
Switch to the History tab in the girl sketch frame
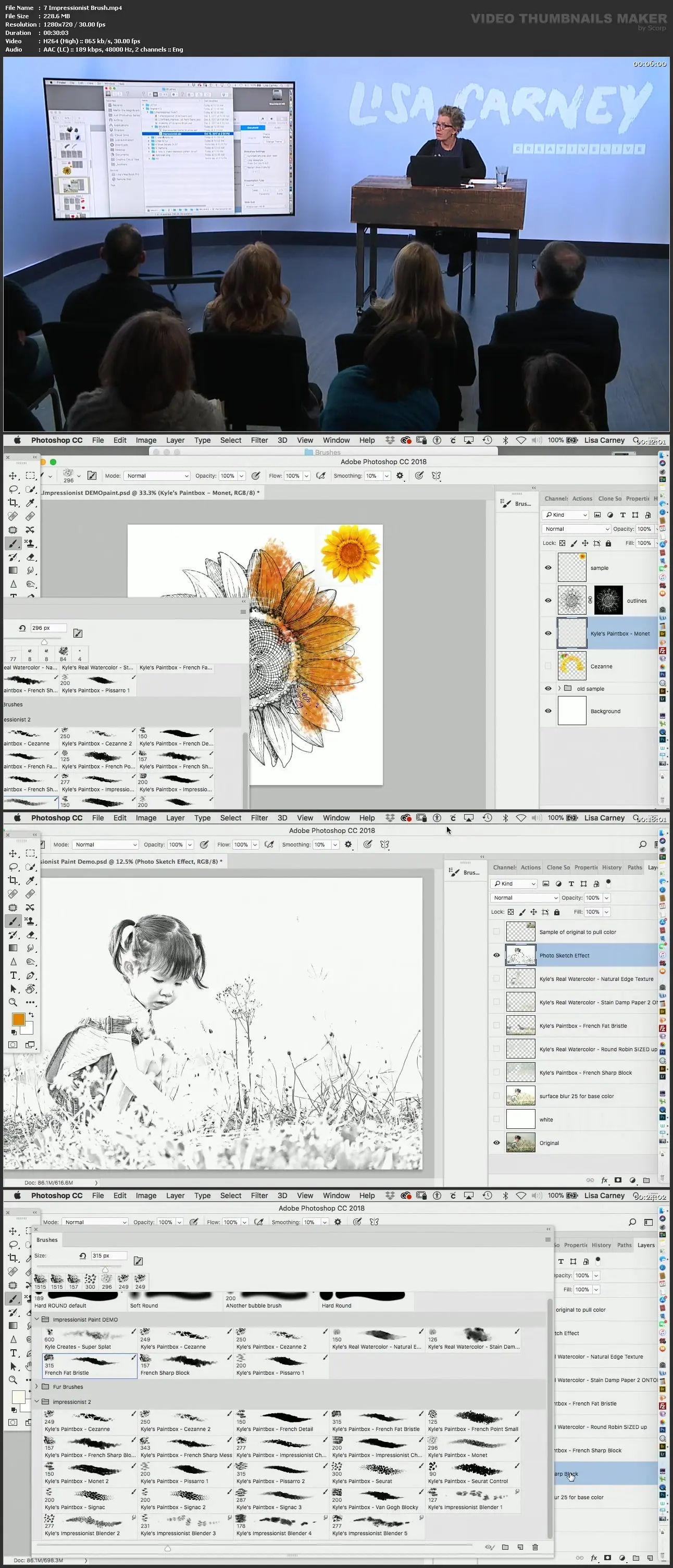click(612, 867)
